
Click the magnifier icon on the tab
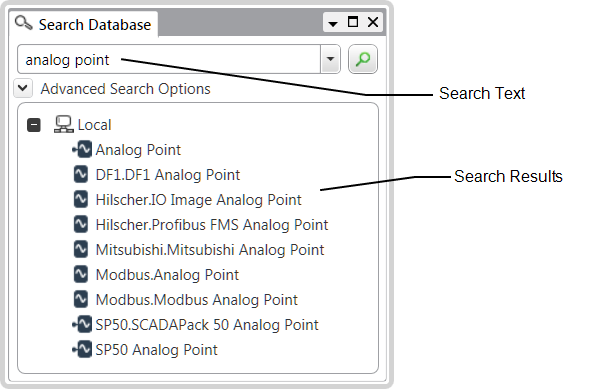[23, 23]
